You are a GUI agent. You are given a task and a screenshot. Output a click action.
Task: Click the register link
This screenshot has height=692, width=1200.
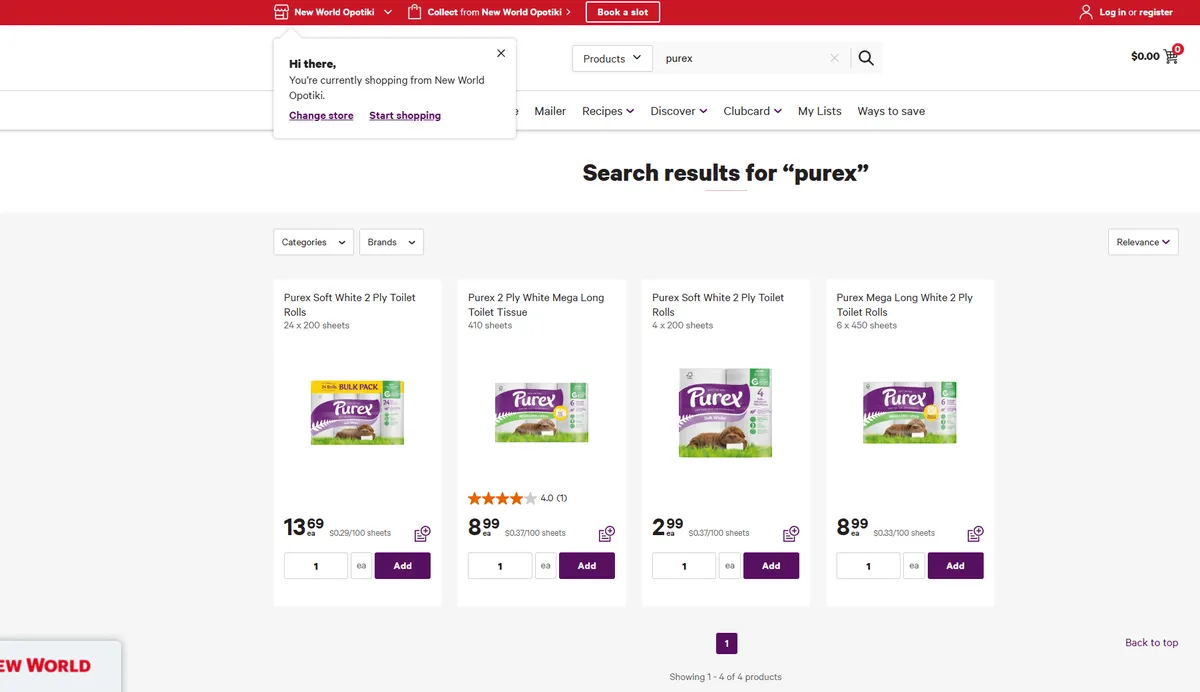coord(1156,12)
